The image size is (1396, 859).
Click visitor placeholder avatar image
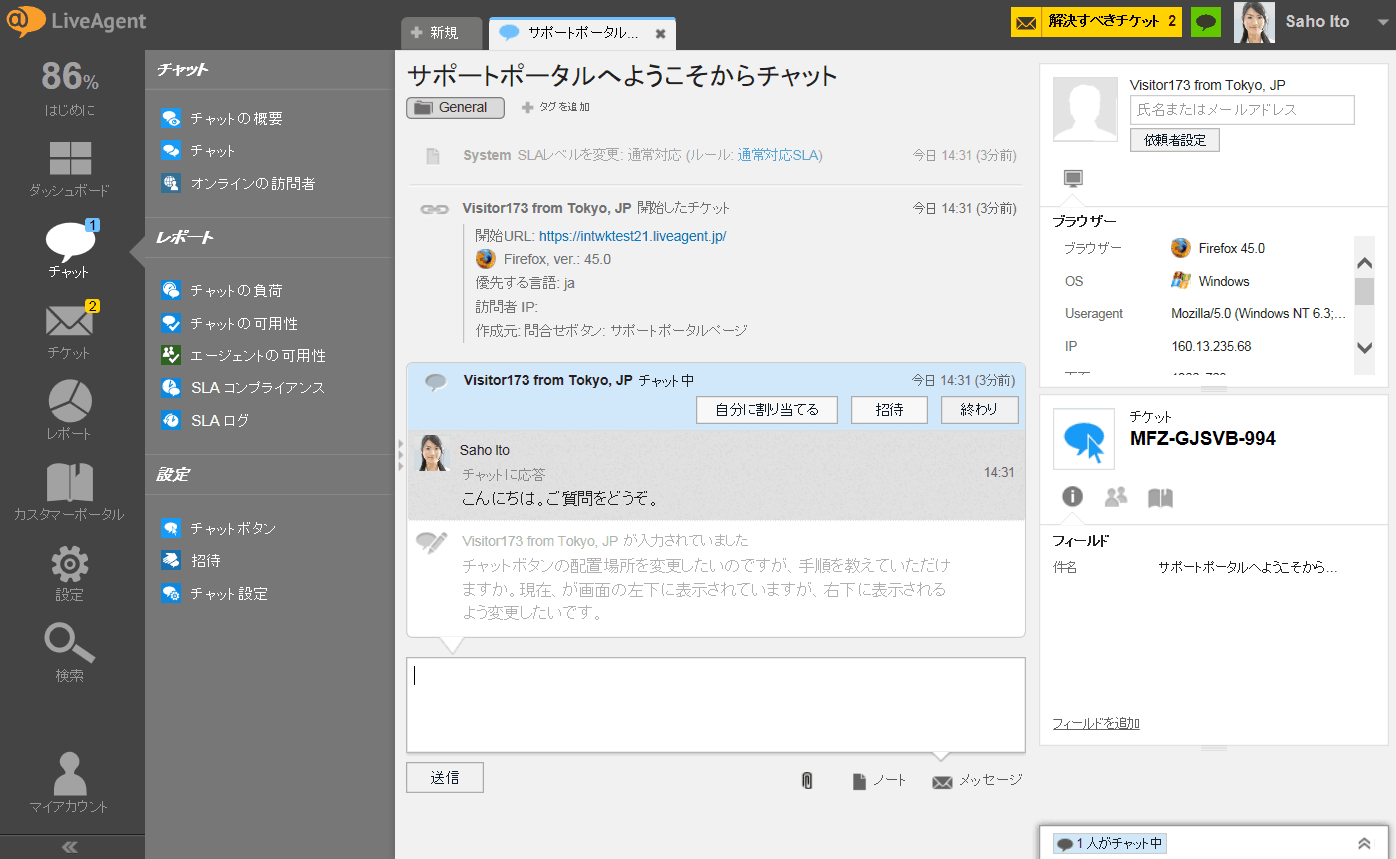point(1085,109)
